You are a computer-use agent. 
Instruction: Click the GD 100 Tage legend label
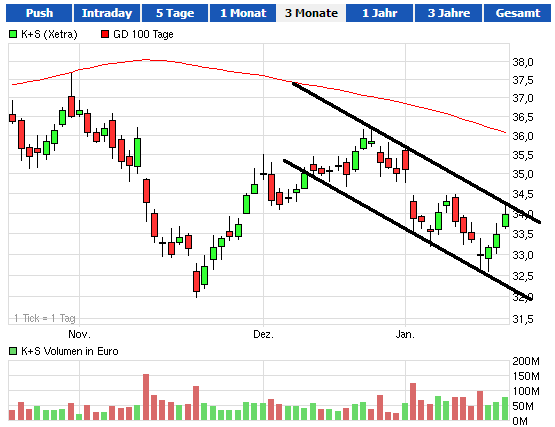click(x=143, y=34)
